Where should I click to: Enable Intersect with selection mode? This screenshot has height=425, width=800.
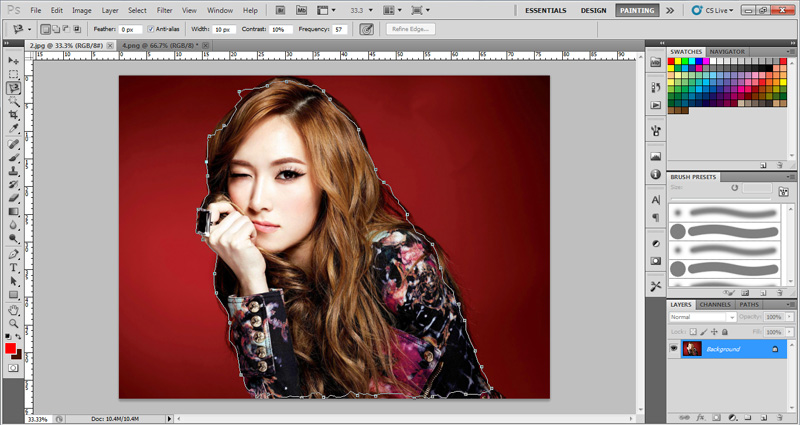[x=77, y=29]
